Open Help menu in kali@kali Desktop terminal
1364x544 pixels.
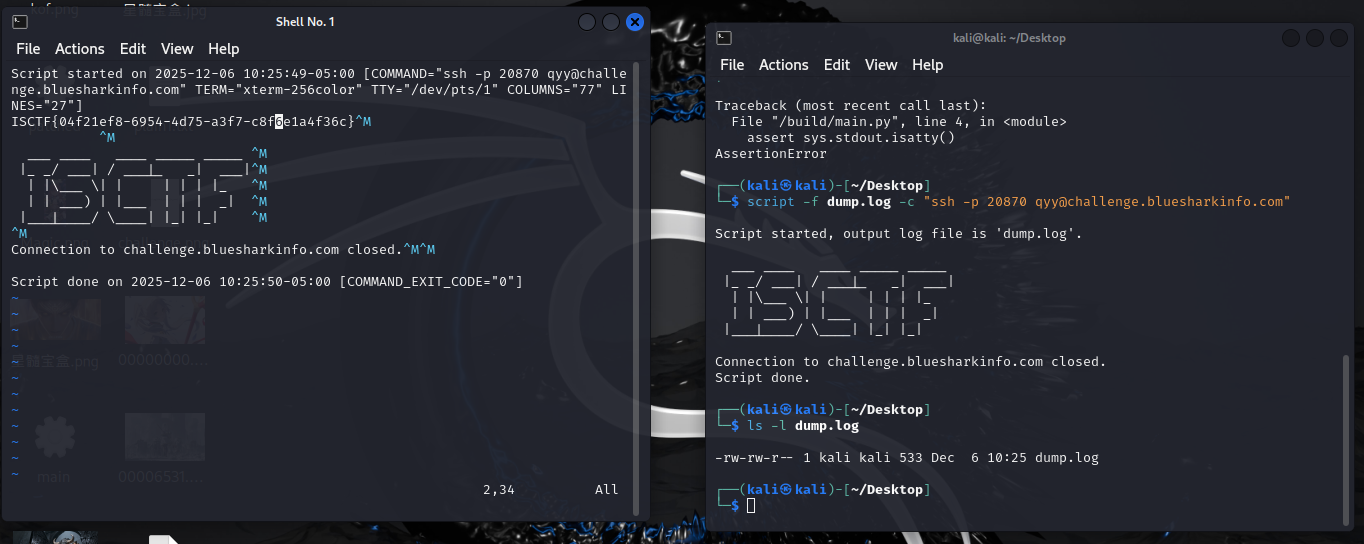point(928,65)
